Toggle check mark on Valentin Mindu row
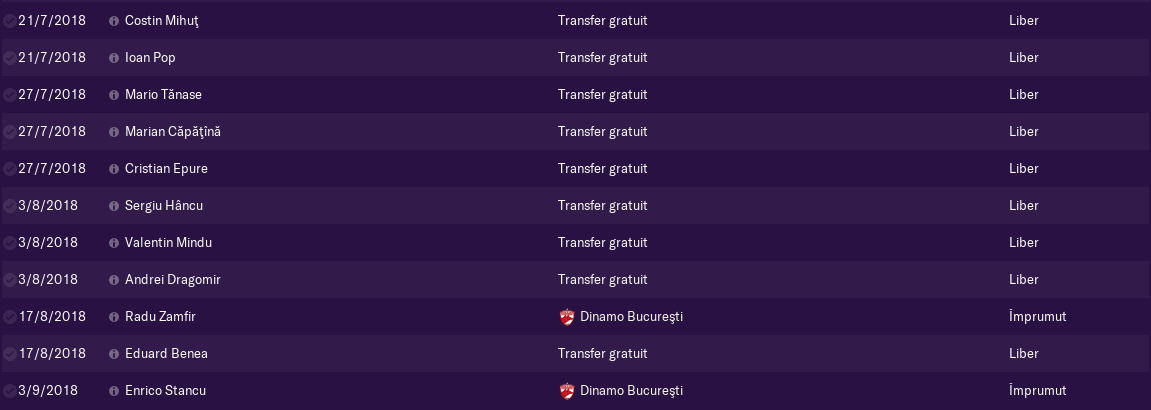Screen dimensions: 1151x410 10,243
